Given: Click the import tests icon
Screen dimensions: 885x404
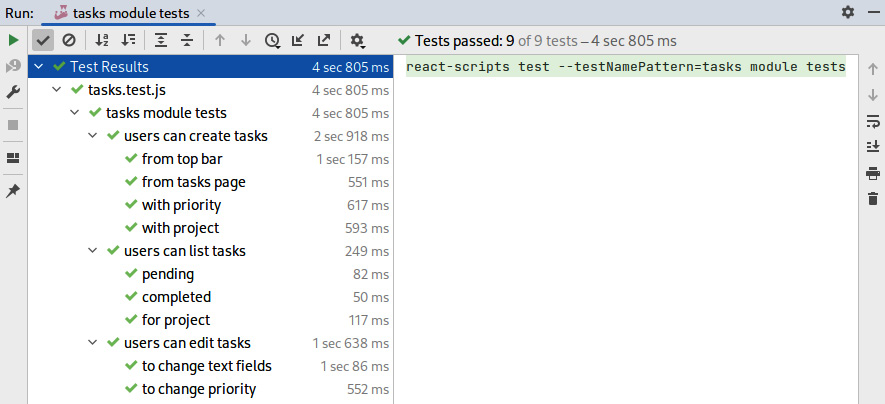Looking at the screenshot, I should tap(298, 40).
